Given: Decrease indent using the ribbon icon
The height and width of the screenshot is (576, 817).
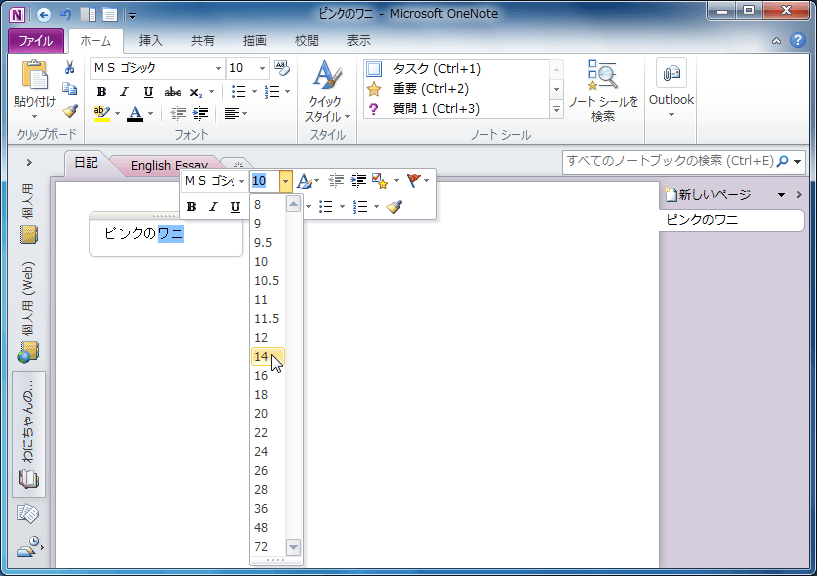Looking at the screenshot, I should coord(178,113).
